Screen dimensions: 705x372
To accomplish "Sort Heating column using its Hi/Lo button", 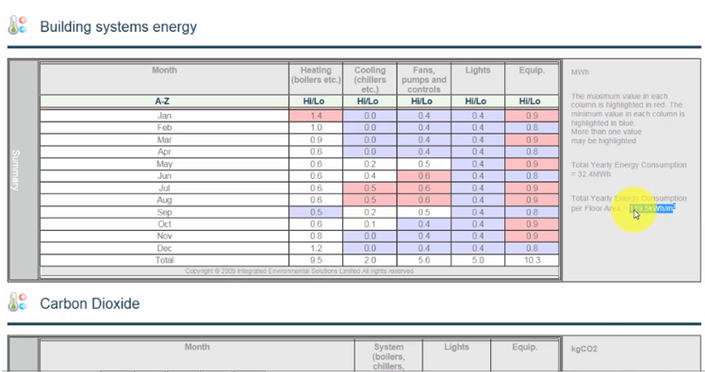I will [x=316, y=101].
